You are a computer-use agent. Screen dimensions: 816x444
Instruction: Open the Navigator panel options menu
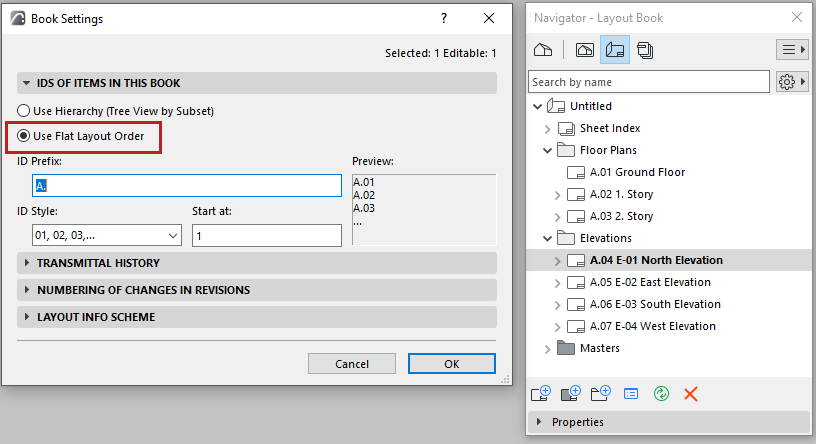791,49
